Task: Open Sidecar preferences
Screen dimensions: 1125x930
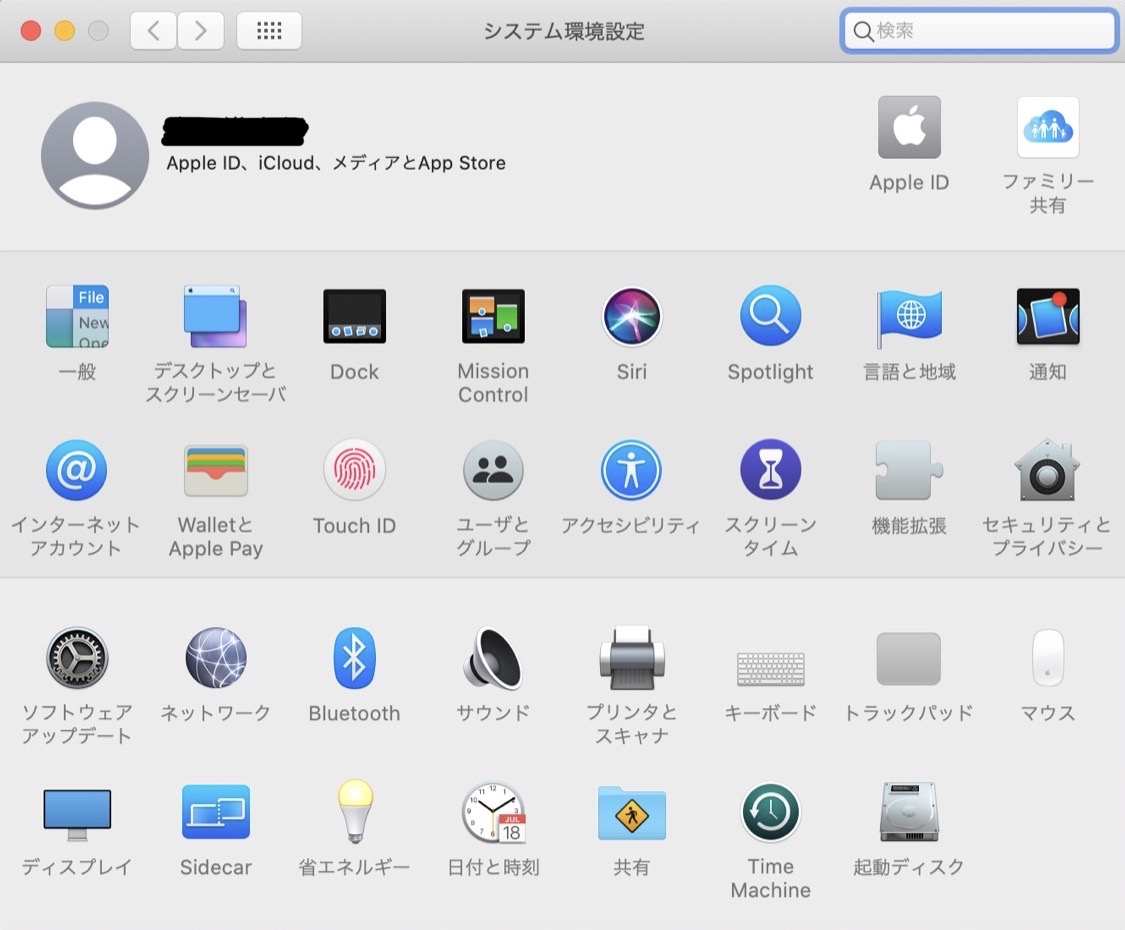Action: pos(216,812)
